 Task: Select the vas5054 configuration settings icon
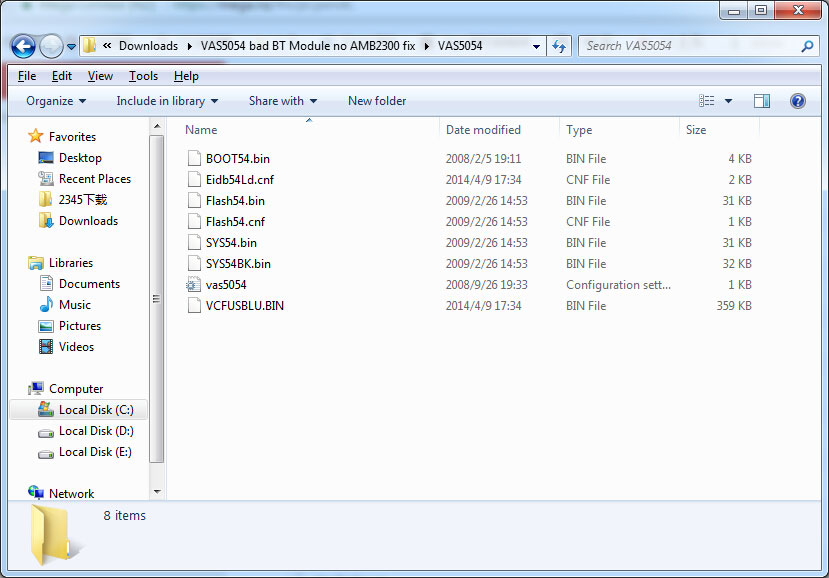[194, 285]
